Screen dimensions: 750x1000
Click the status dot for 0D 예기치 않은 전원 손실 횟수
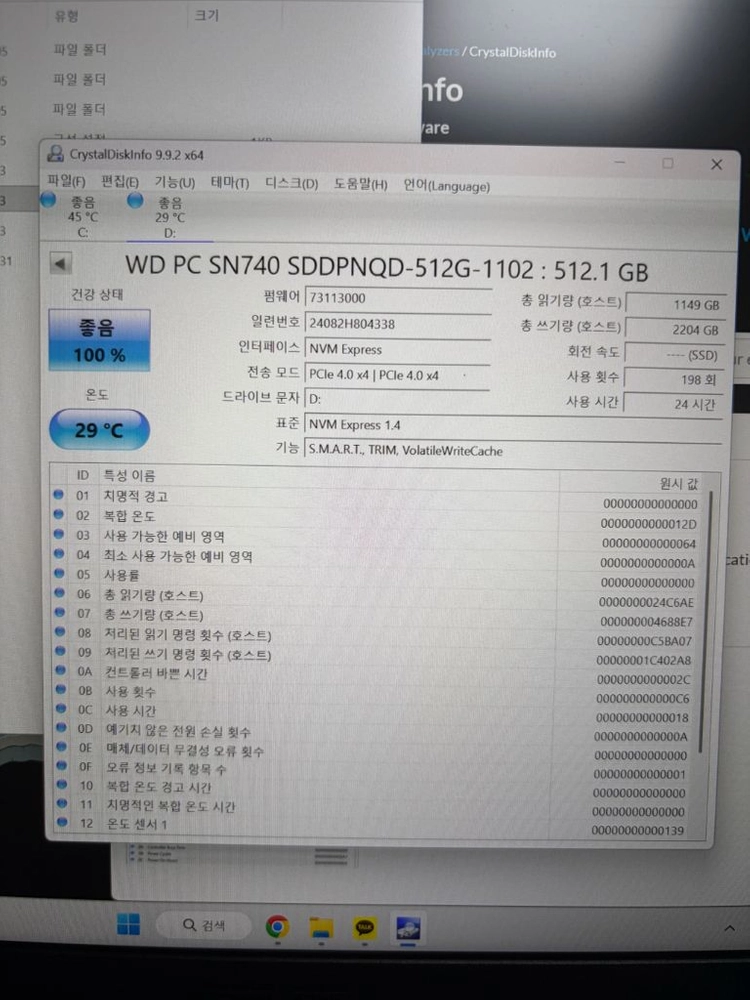[x=61, y=727]
